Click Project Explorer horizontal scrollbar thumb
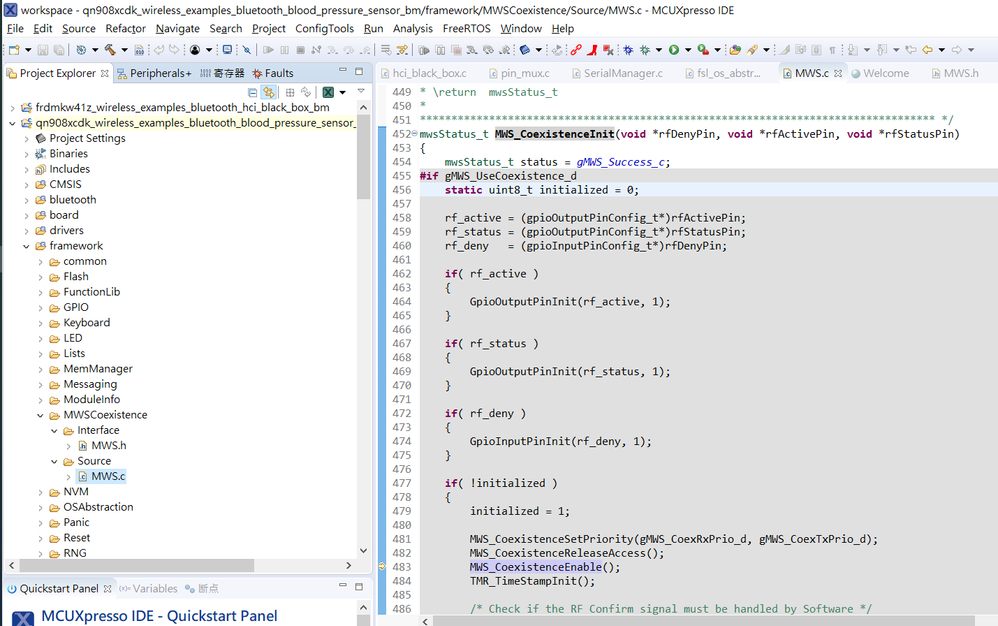This screenshot has height=626, width=998. [137, 565]
